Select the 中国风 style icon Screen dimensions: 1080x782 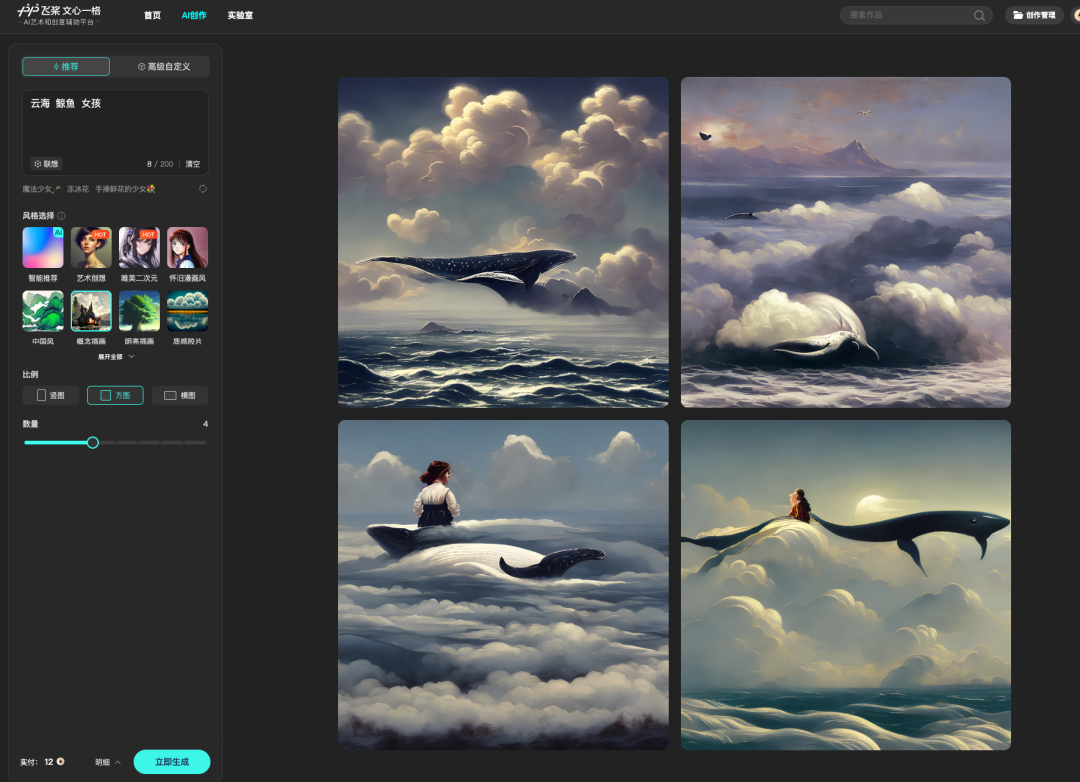pyautogui.click(x=43, y=311)
